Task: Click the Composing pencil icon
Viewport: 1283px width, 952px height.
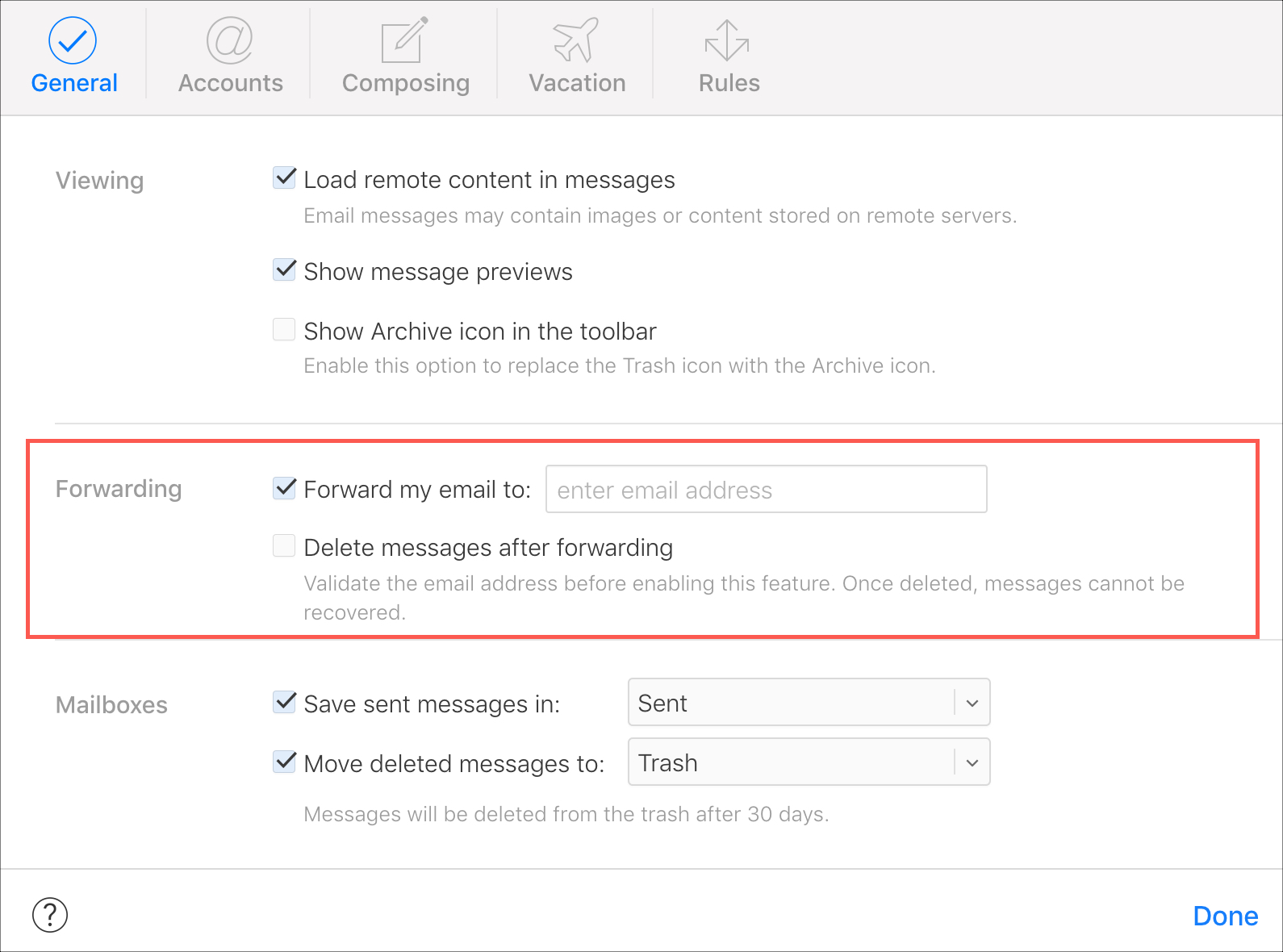Action: coord(404,40)
